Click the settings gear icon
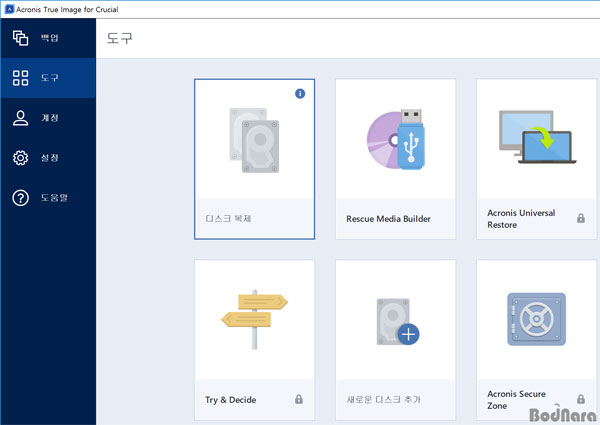The height and width of the screenshot is (425, 600). (20, 158)
